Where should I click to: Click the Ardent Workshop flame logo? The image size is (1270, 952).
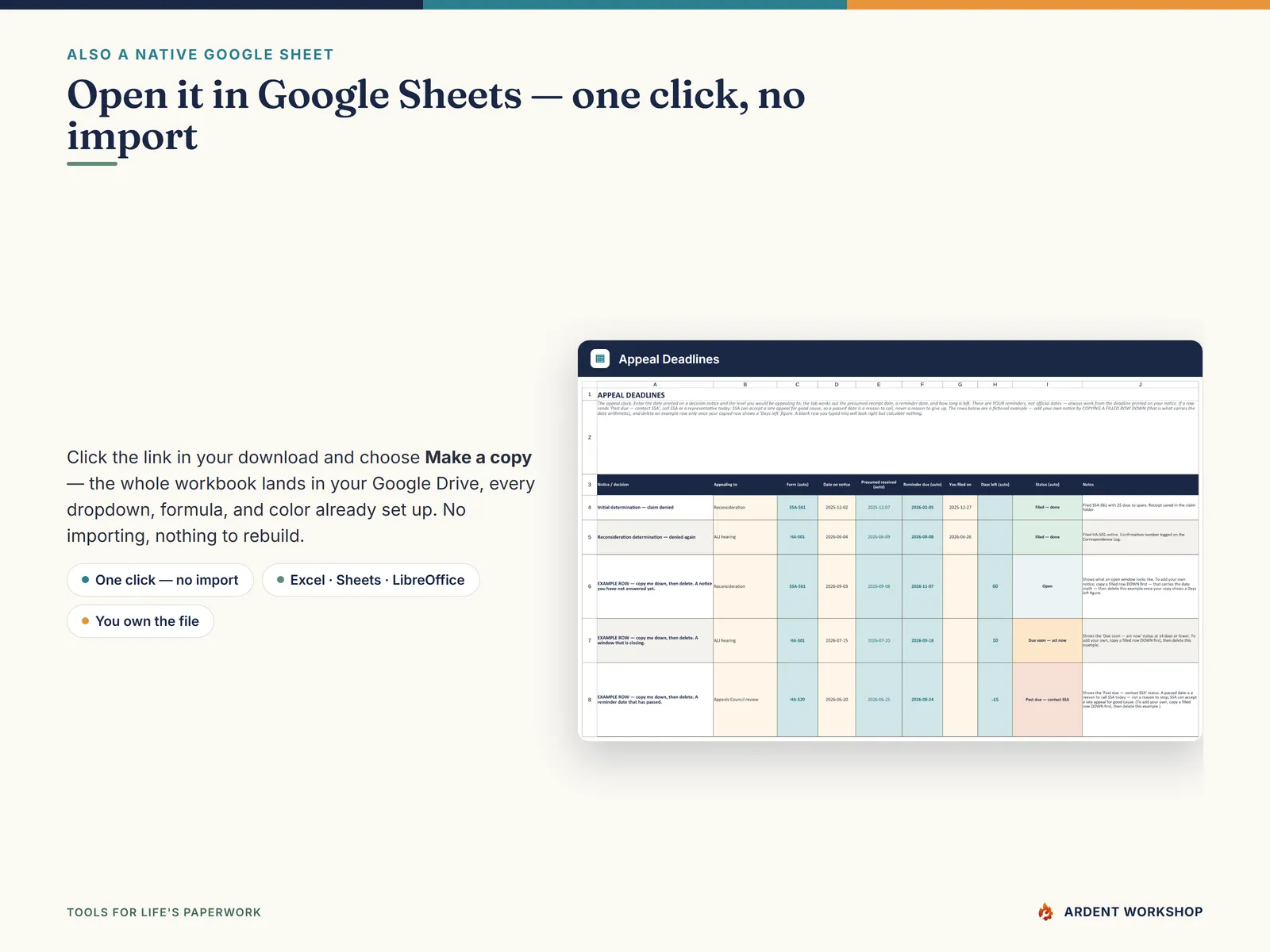1046,912
